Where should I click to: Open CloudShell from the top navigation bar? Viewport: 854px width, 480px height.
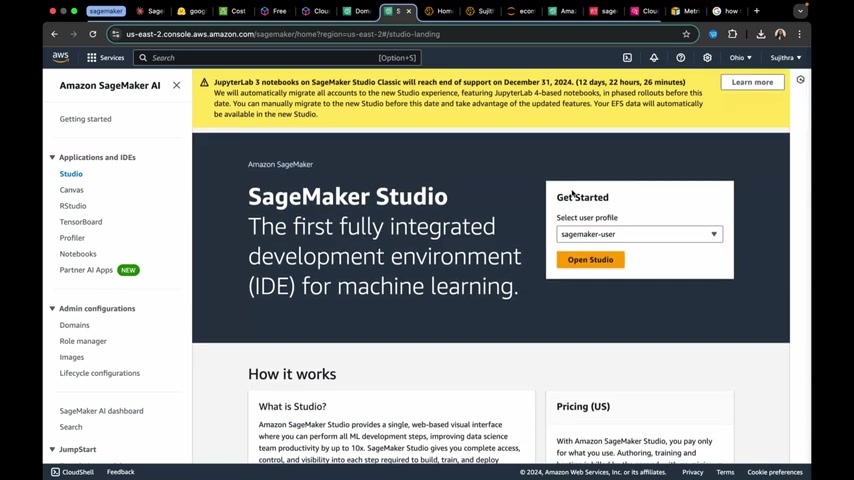627,57
